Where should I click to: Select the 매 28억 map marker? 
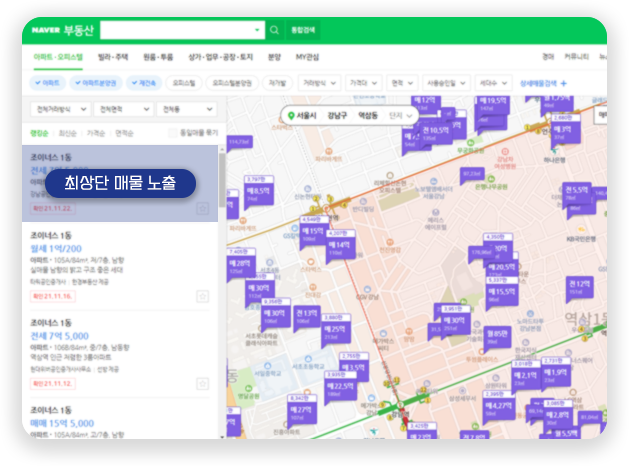tap(240, 264)
